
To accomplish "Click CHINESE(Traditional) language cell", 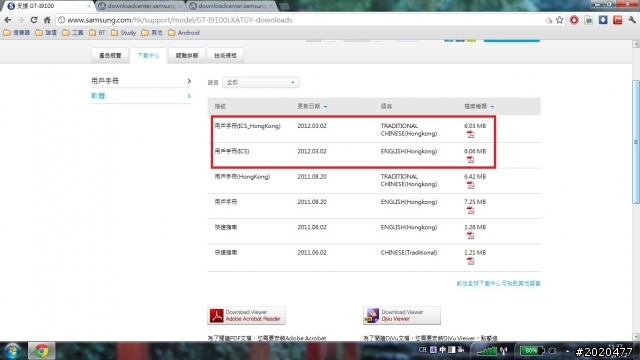I will tap(409, 253).
